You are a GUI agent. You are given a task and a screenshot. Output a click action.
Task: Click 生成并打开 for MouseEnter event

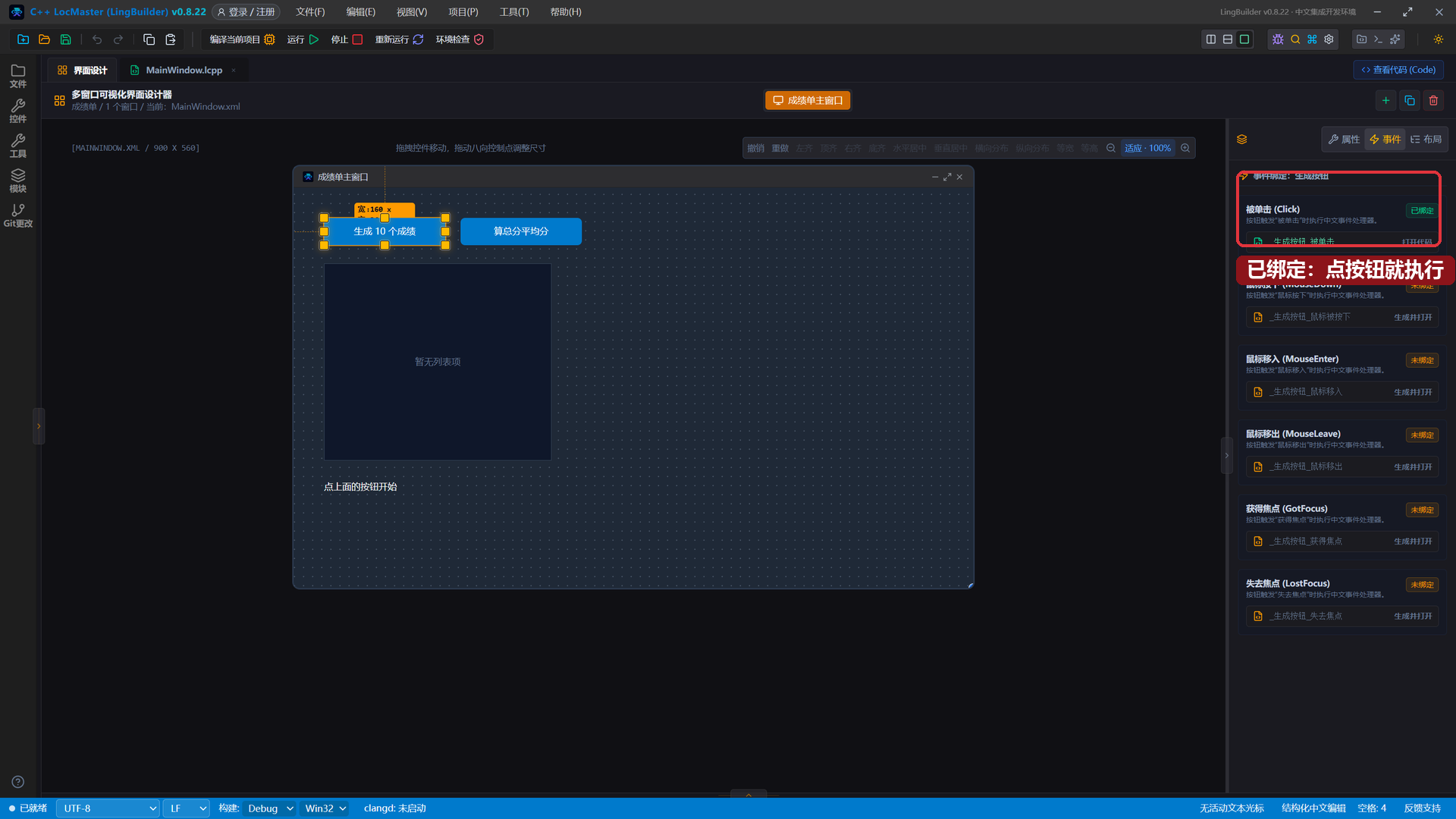[x=1413, y=392]
